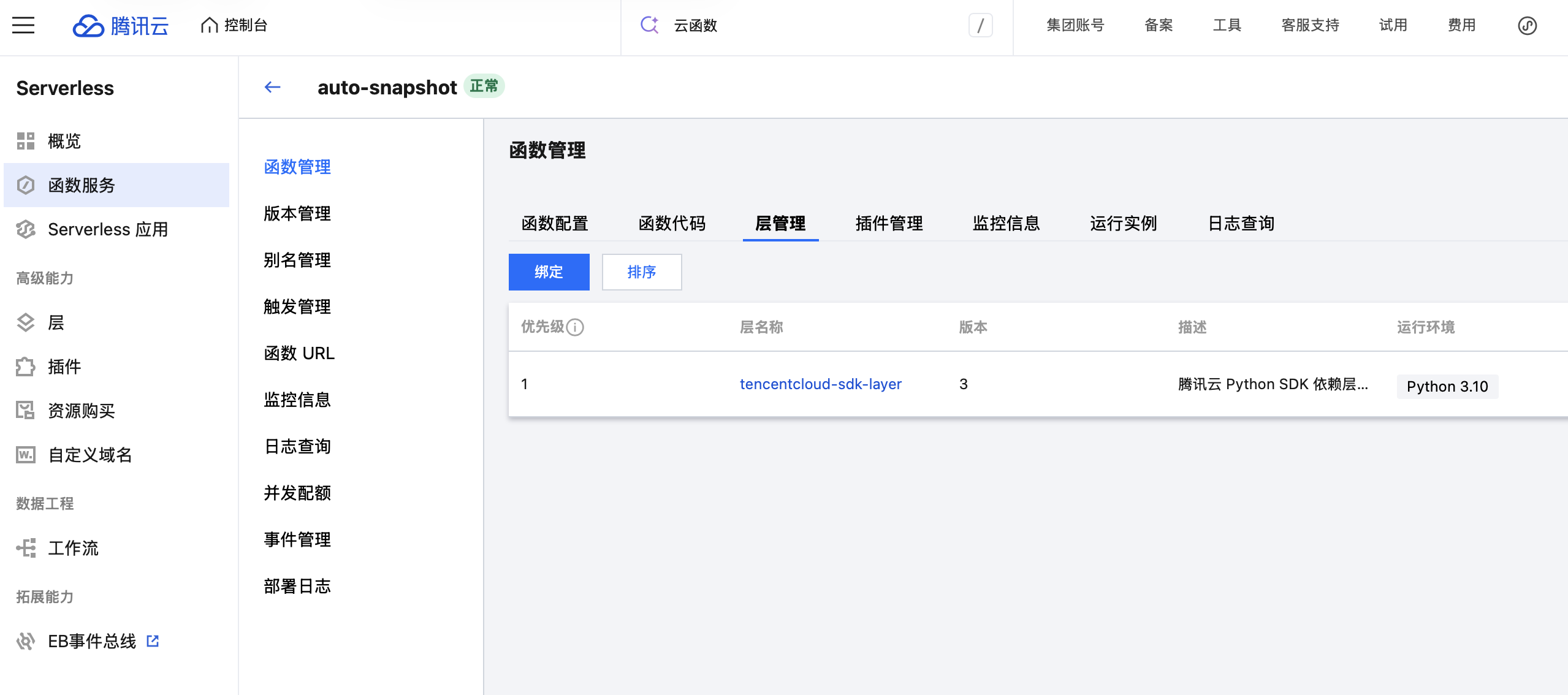
Task: Click the 资源购买 icon
Action: 25,411
